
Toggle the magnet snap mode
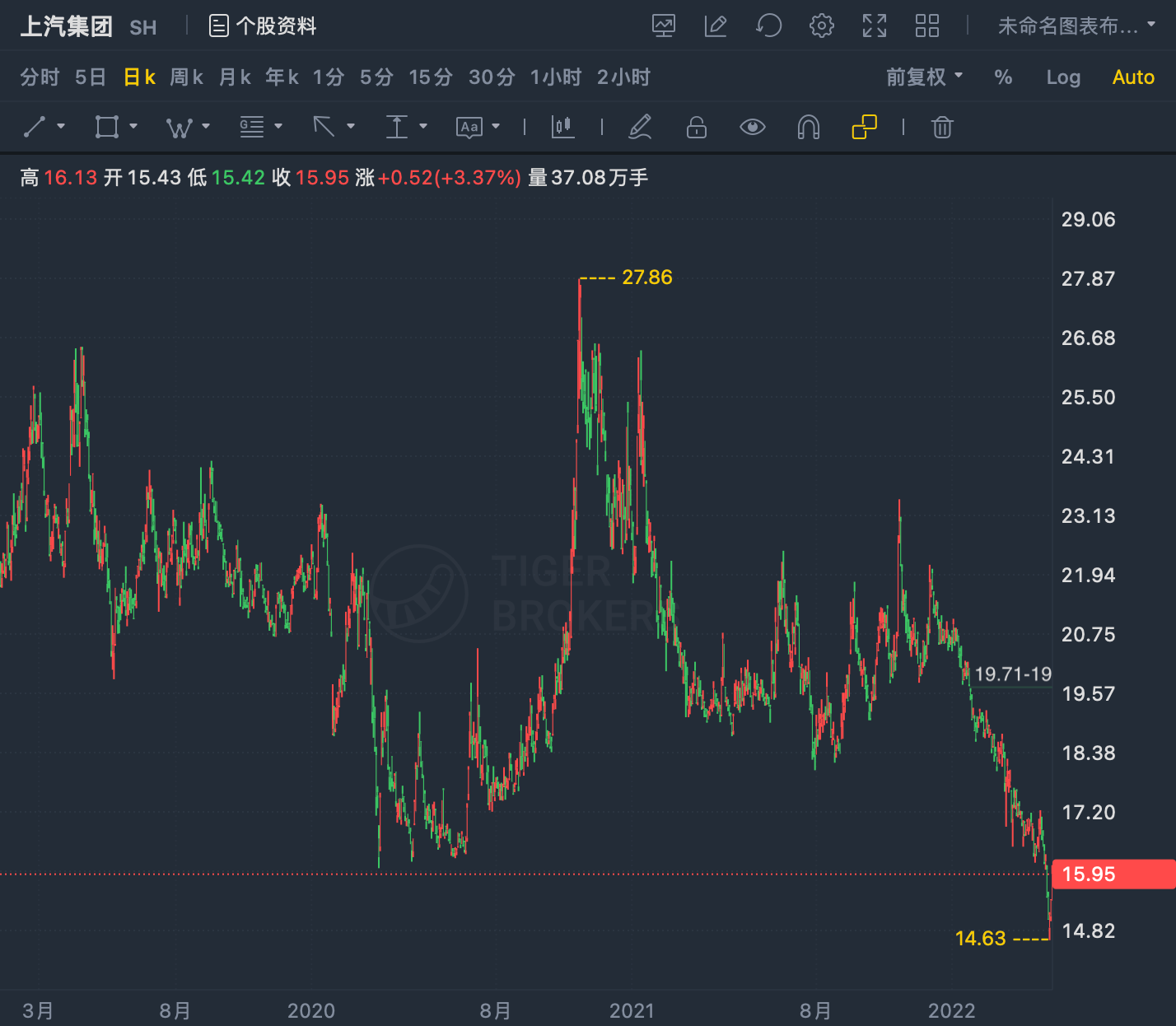click(809, 127)
